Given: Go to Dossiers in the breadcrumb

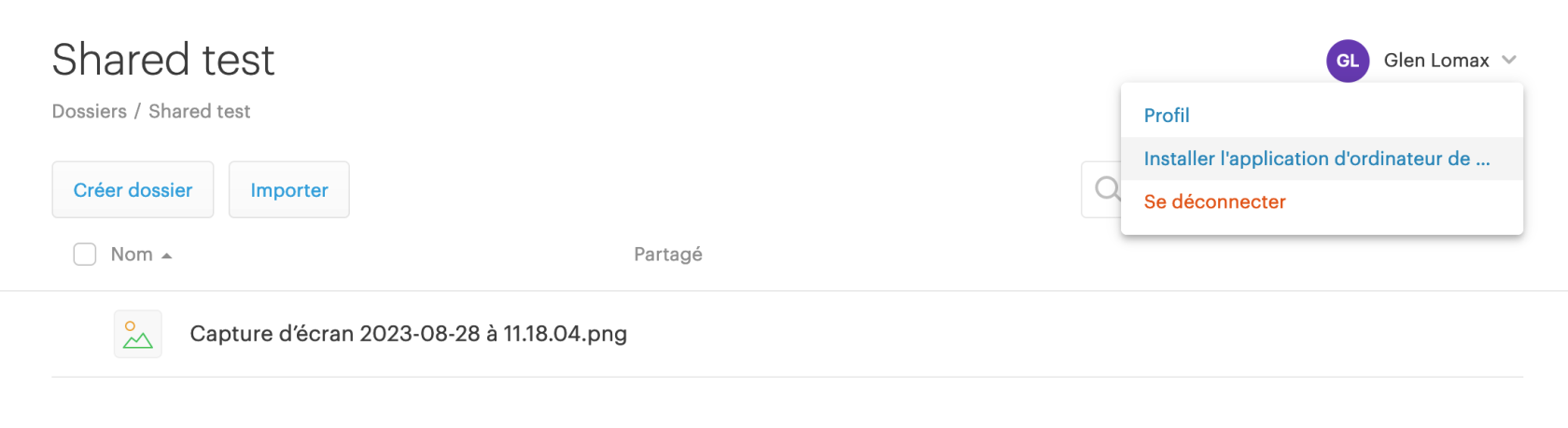Looking at the screenshot, I should [90, 112].
